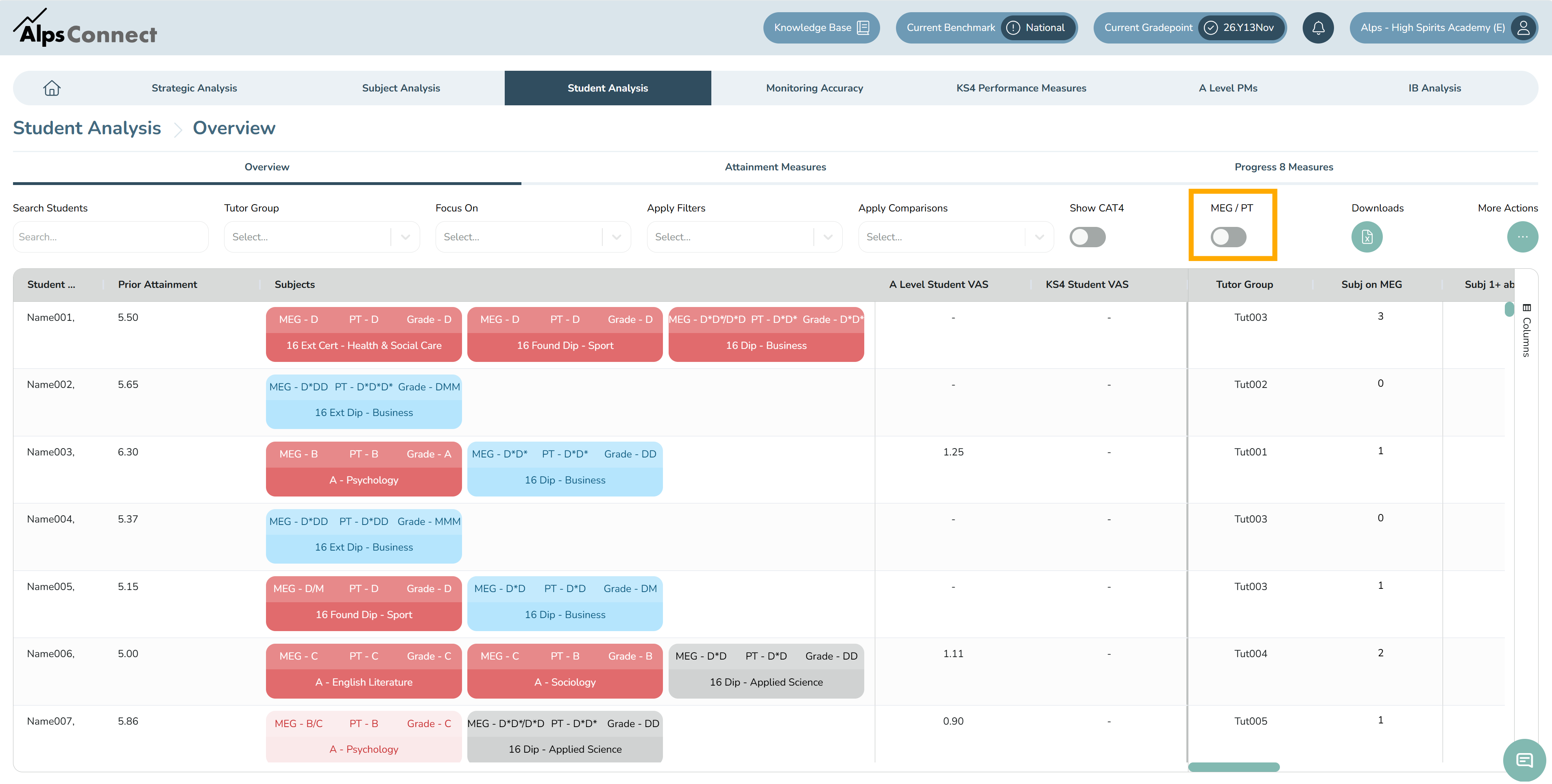Open Name006 A - English Literature card

(364, 671)
